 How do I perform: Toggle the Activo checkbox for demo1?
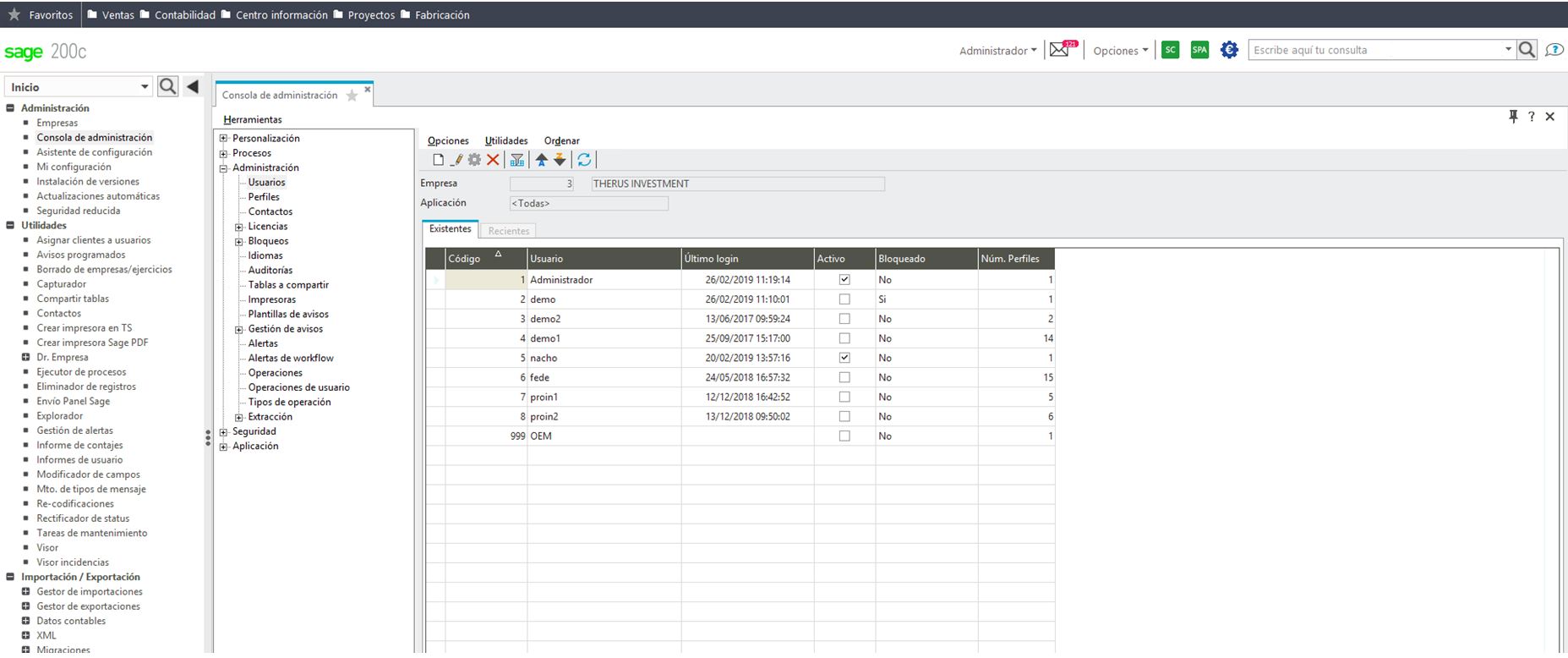[x=844, y=337]
